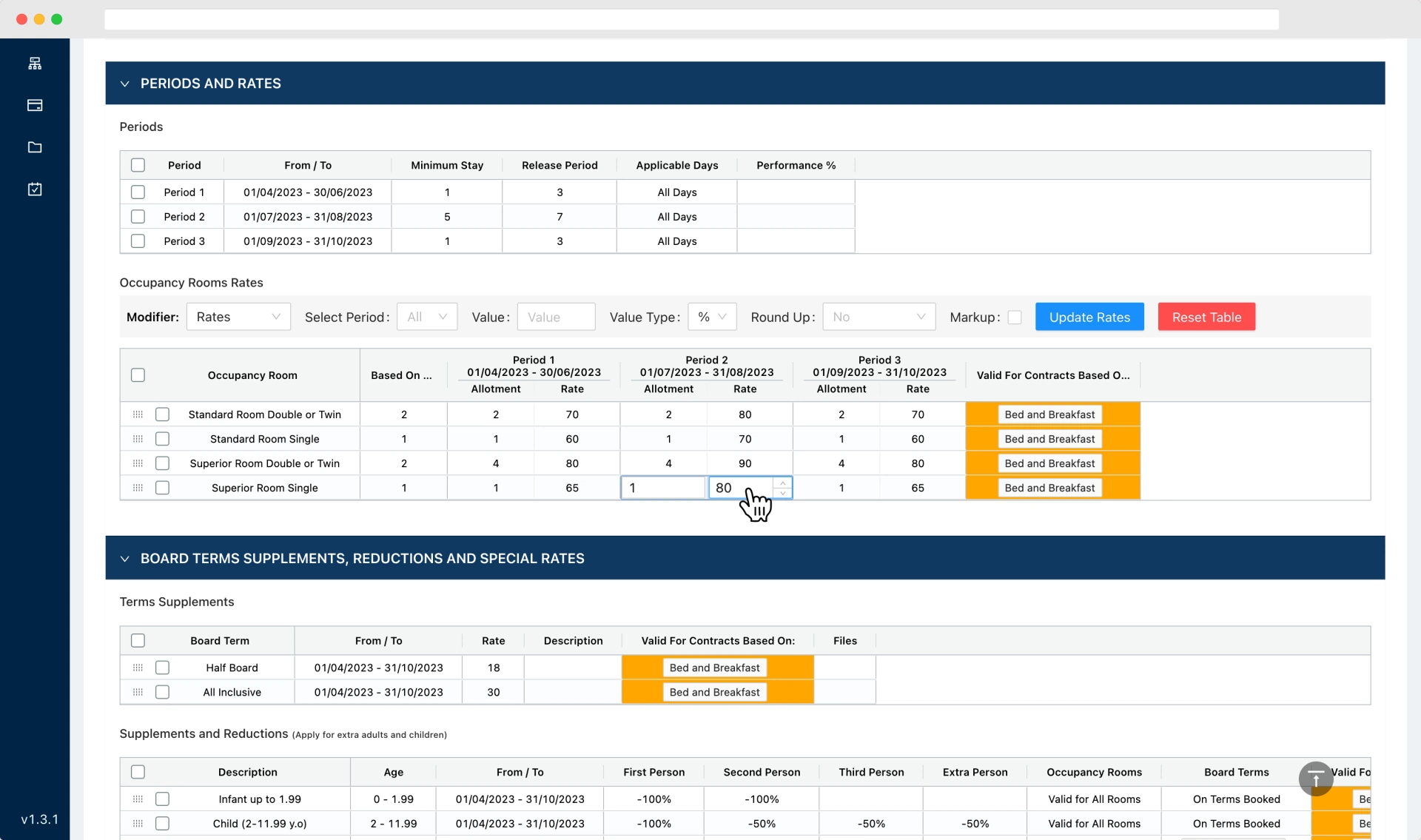Grab drag handle of Half Board row
This screenshot has width=1421, height=840.
pos(138,668)
